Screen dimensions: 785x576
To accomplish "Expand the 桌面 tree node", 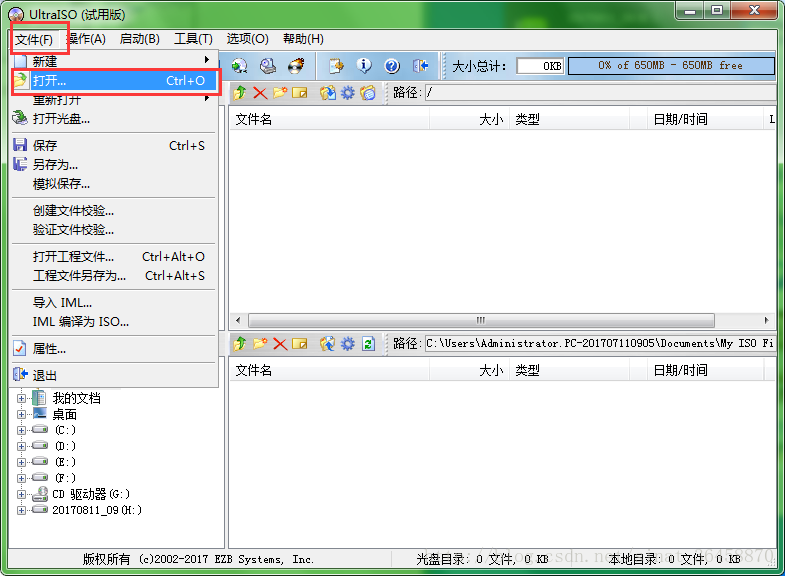I will [22, 414].
